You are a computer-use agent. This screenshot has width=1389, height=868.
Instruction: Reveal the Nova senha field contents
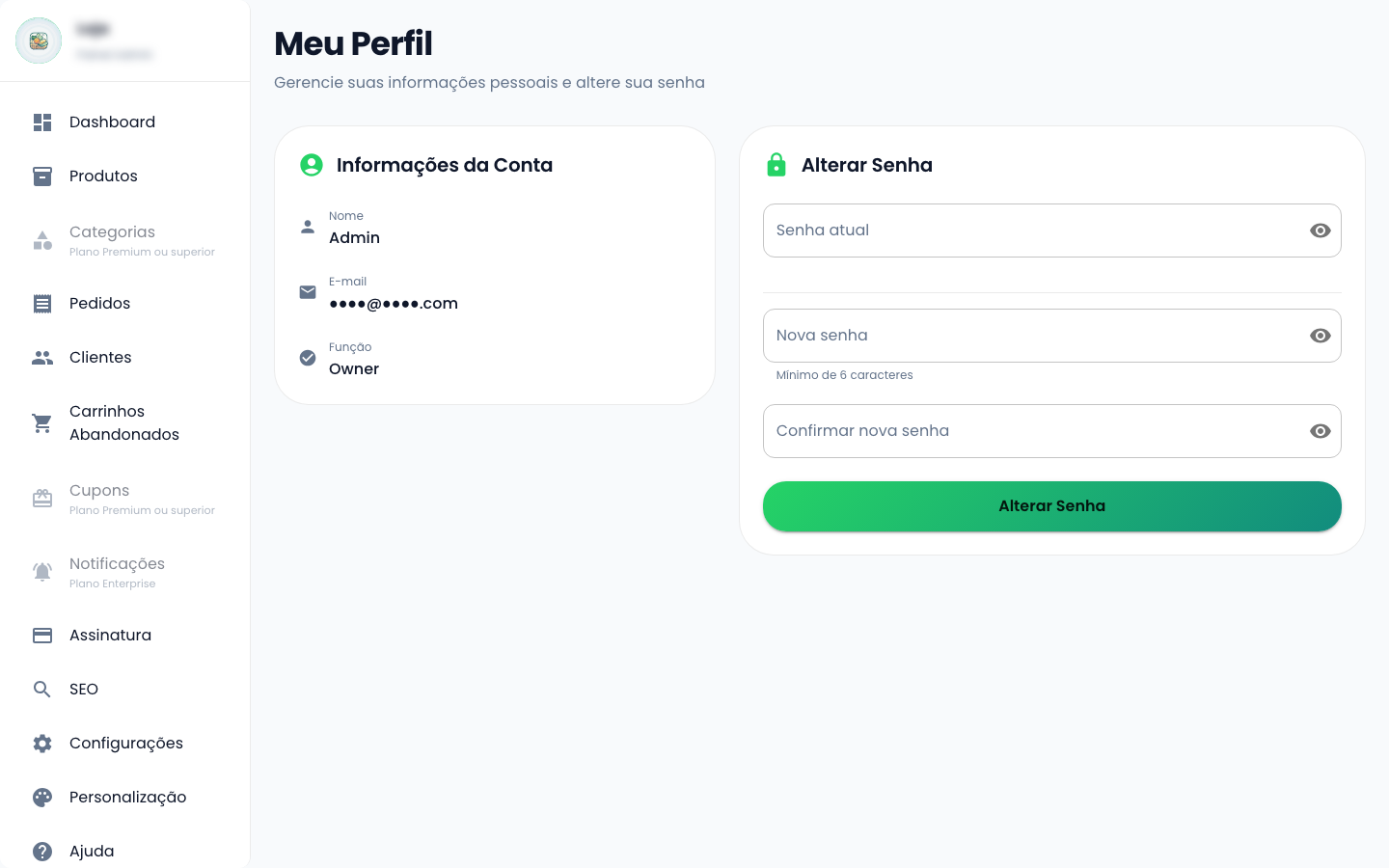pos(1320,336)
